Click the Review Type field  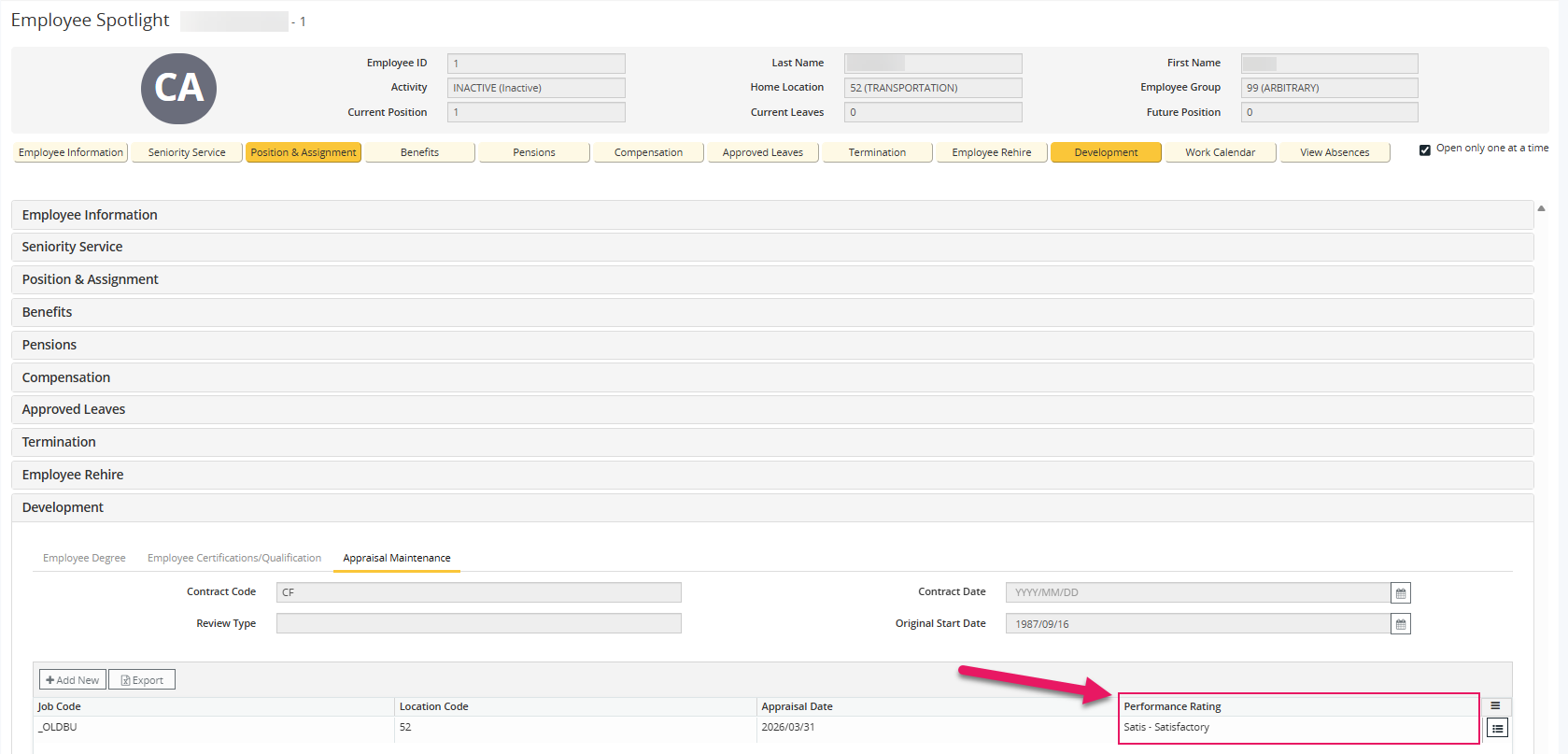tap(479, 623)
